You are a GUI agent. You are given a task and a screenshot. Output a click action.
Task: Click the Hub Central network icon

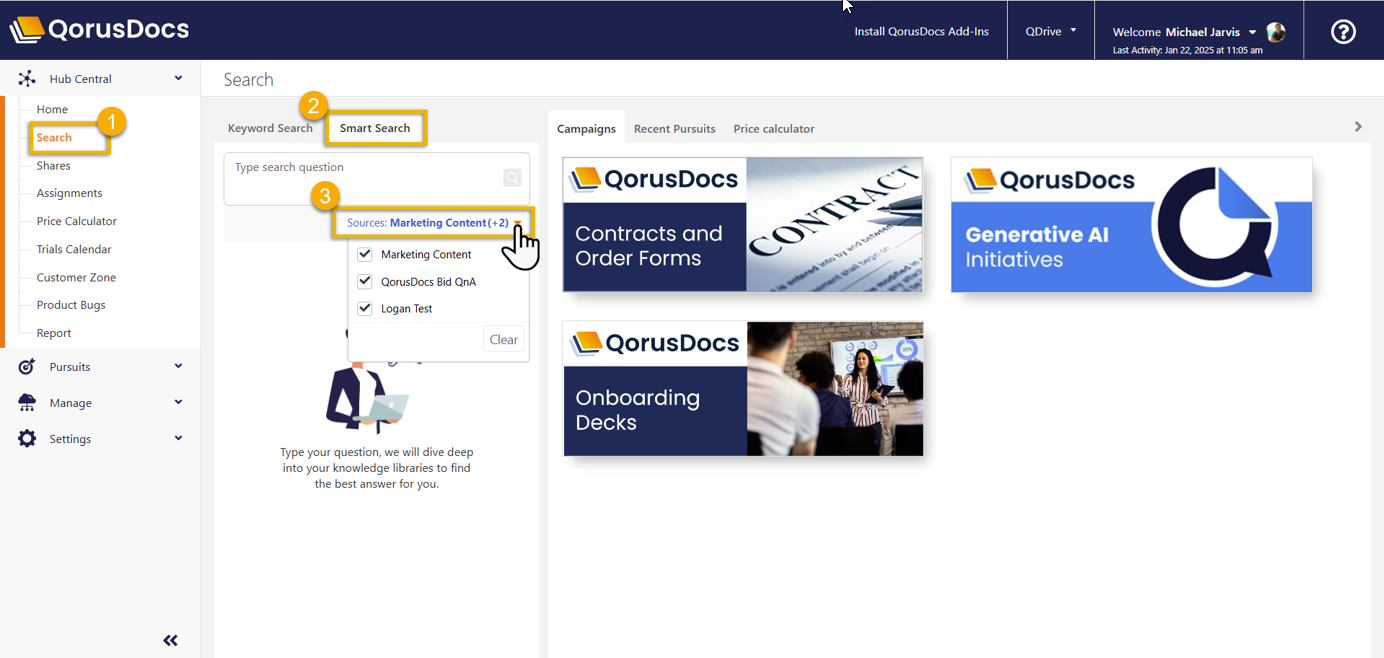point(27,79)
